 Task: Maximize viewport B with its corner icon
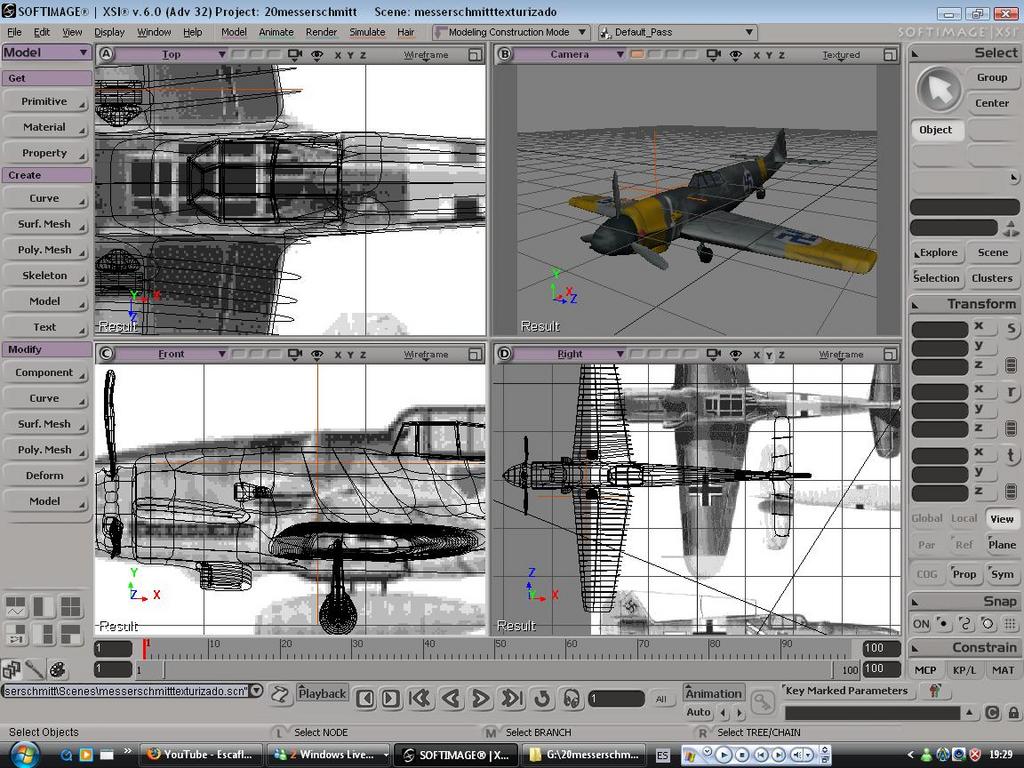tap(890, 56)
